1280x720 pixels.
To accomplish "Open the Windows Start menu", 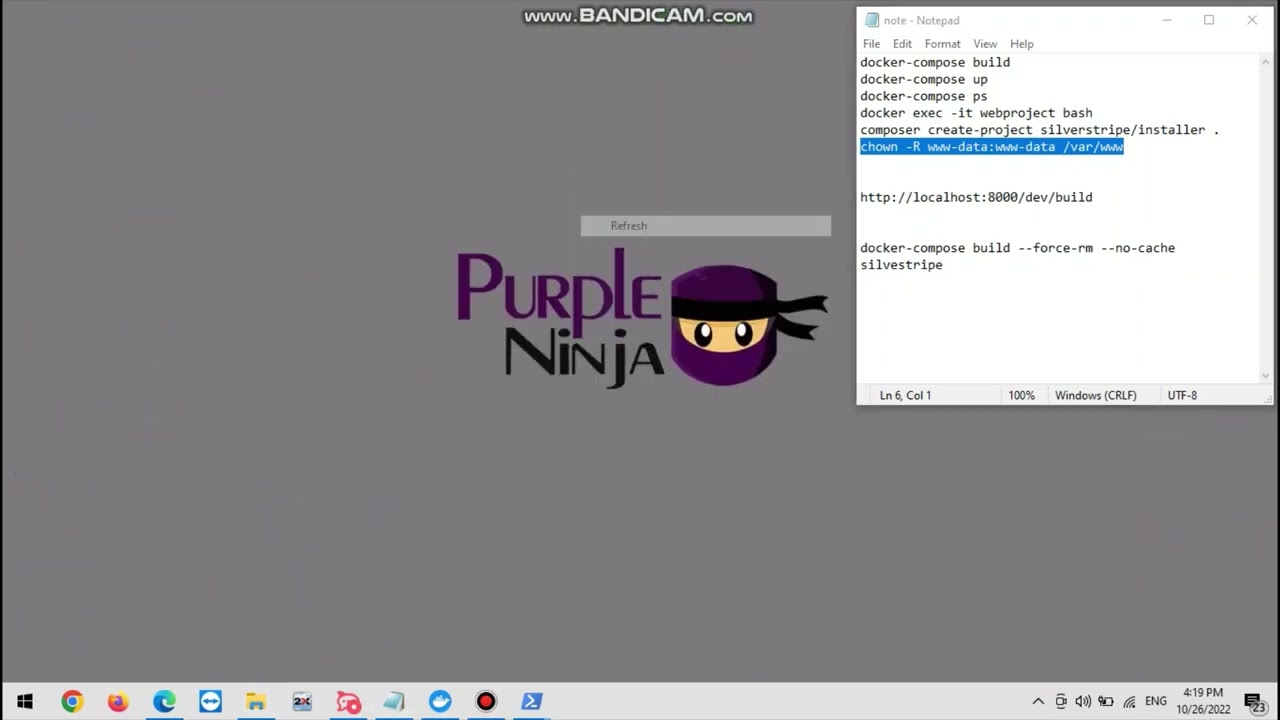I will (x=24, y=702).
